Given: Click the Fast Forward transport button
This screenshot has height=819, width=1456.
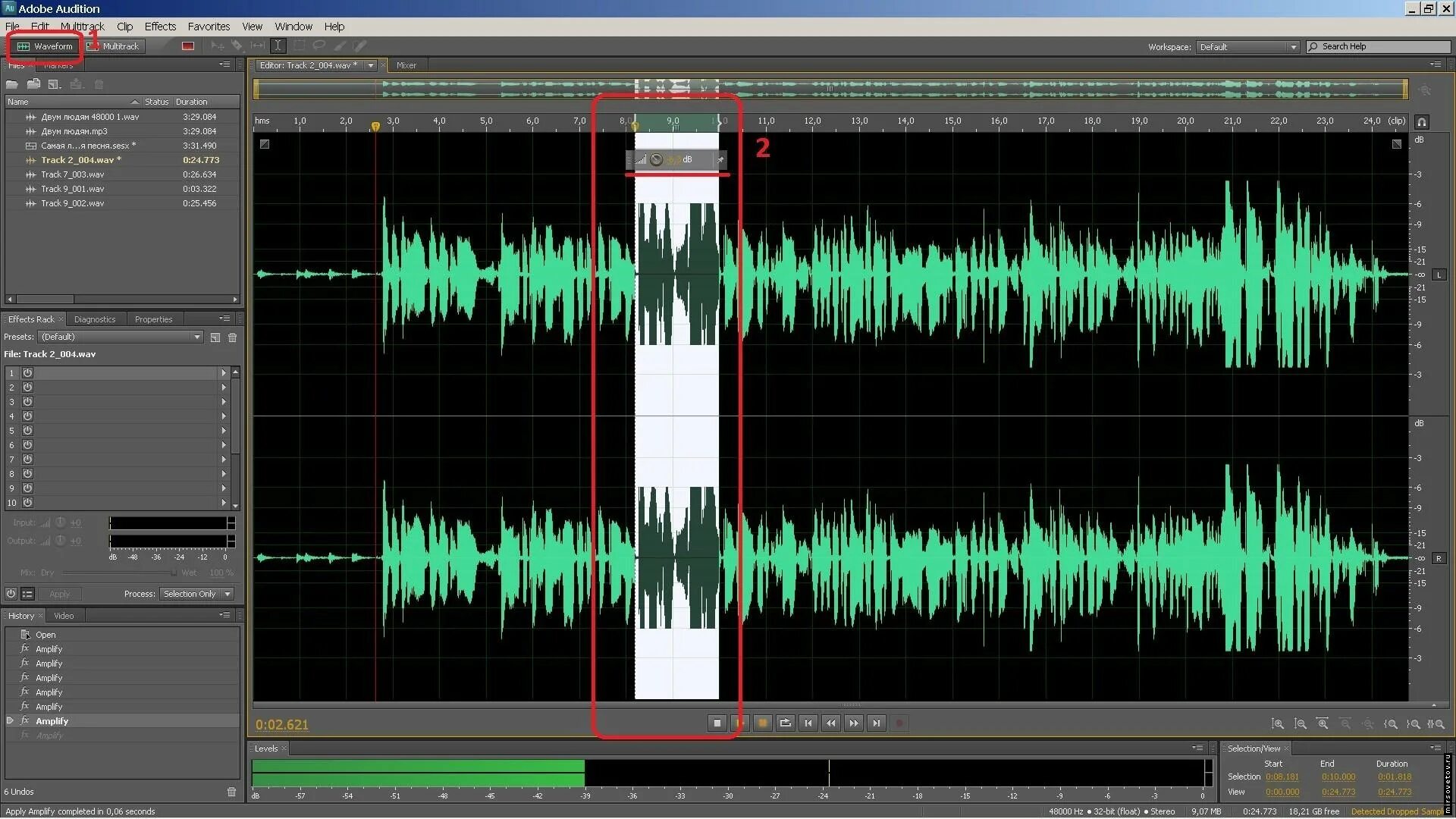Looking at the screenshot, I should [x=854, y=723].
